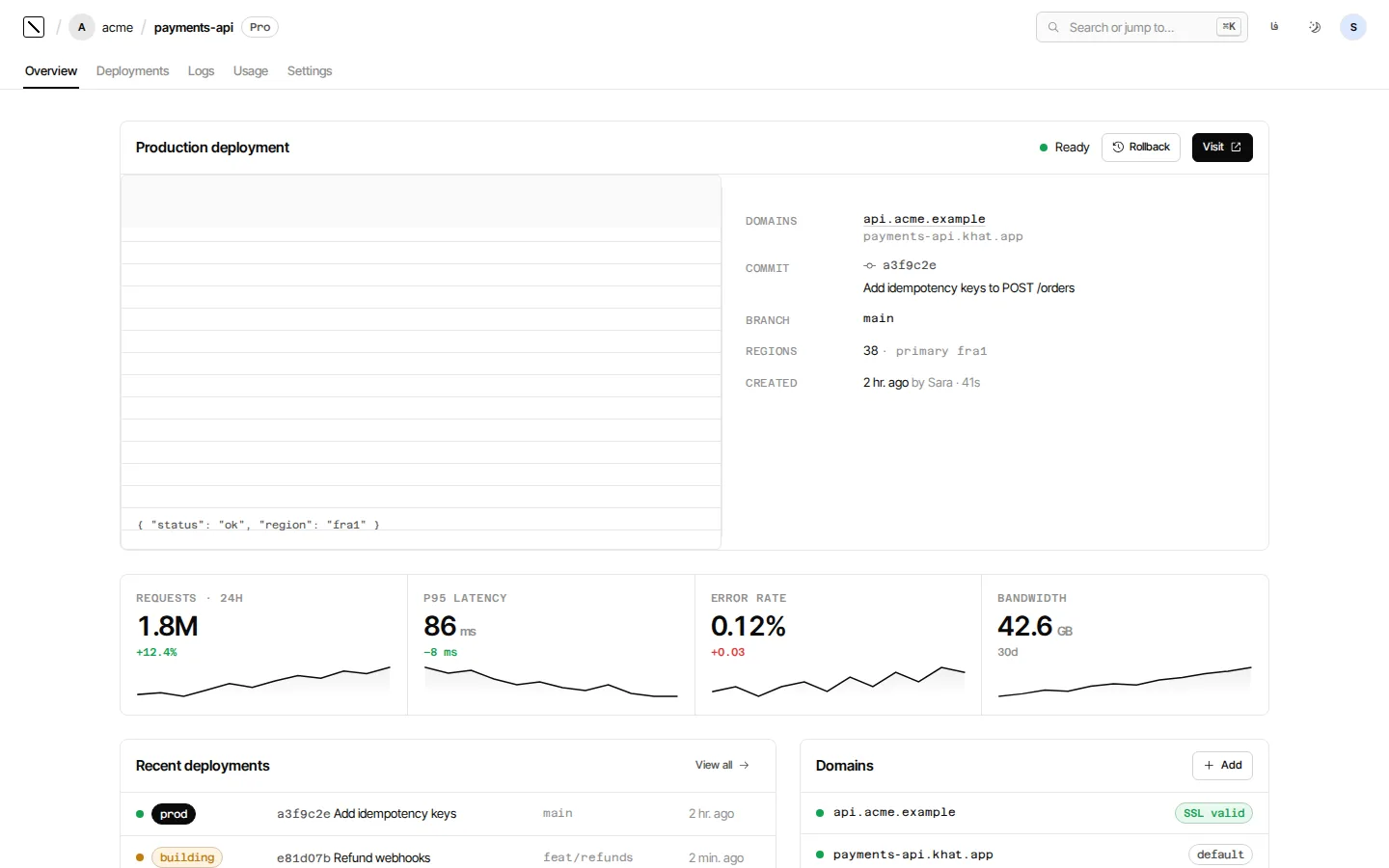The image size is (1389, 868).
Task: Click View all recent deployments
Action: 722,765
